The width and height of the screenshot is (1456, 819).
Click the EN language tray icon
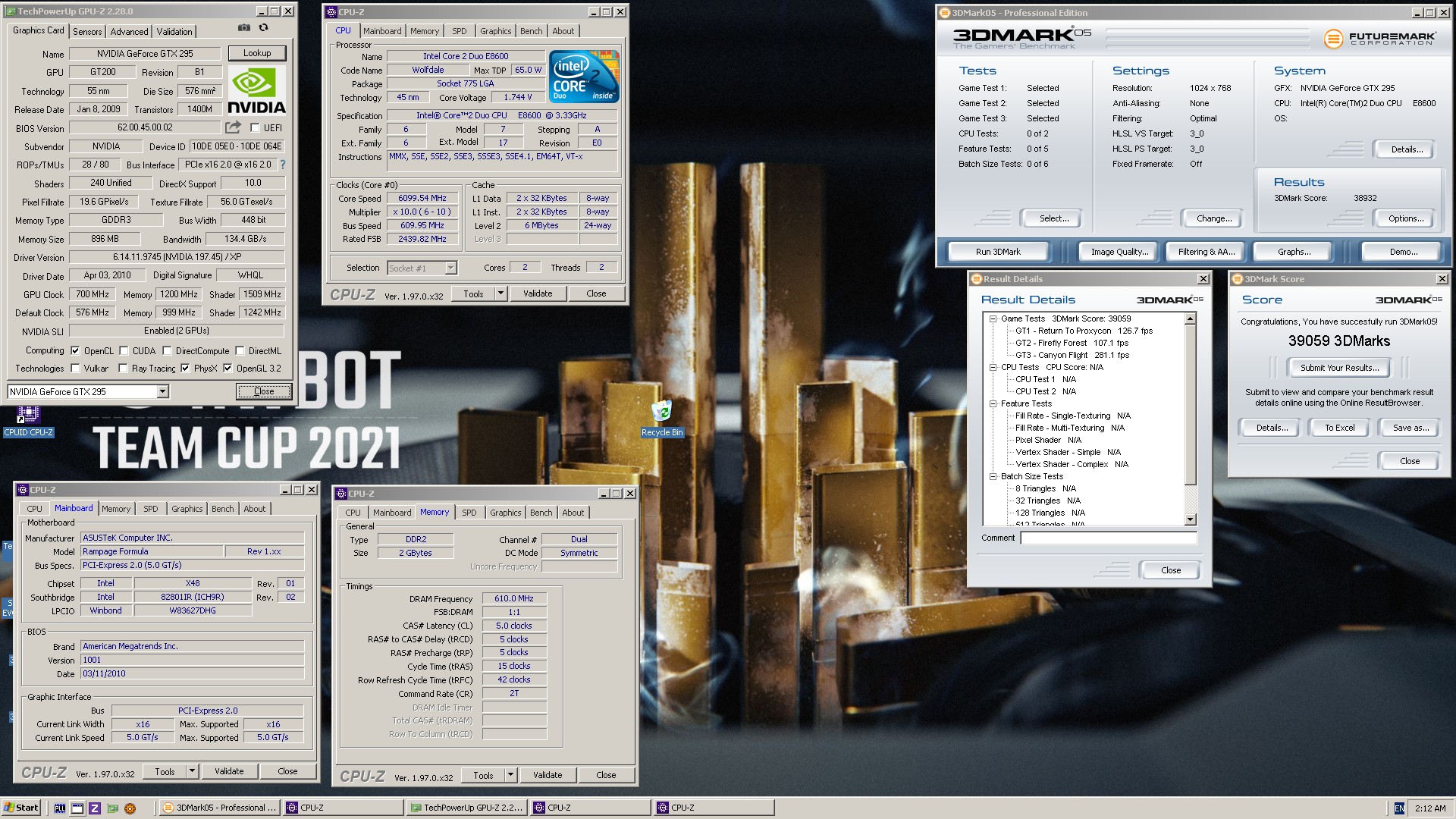tap(1399, 808)
